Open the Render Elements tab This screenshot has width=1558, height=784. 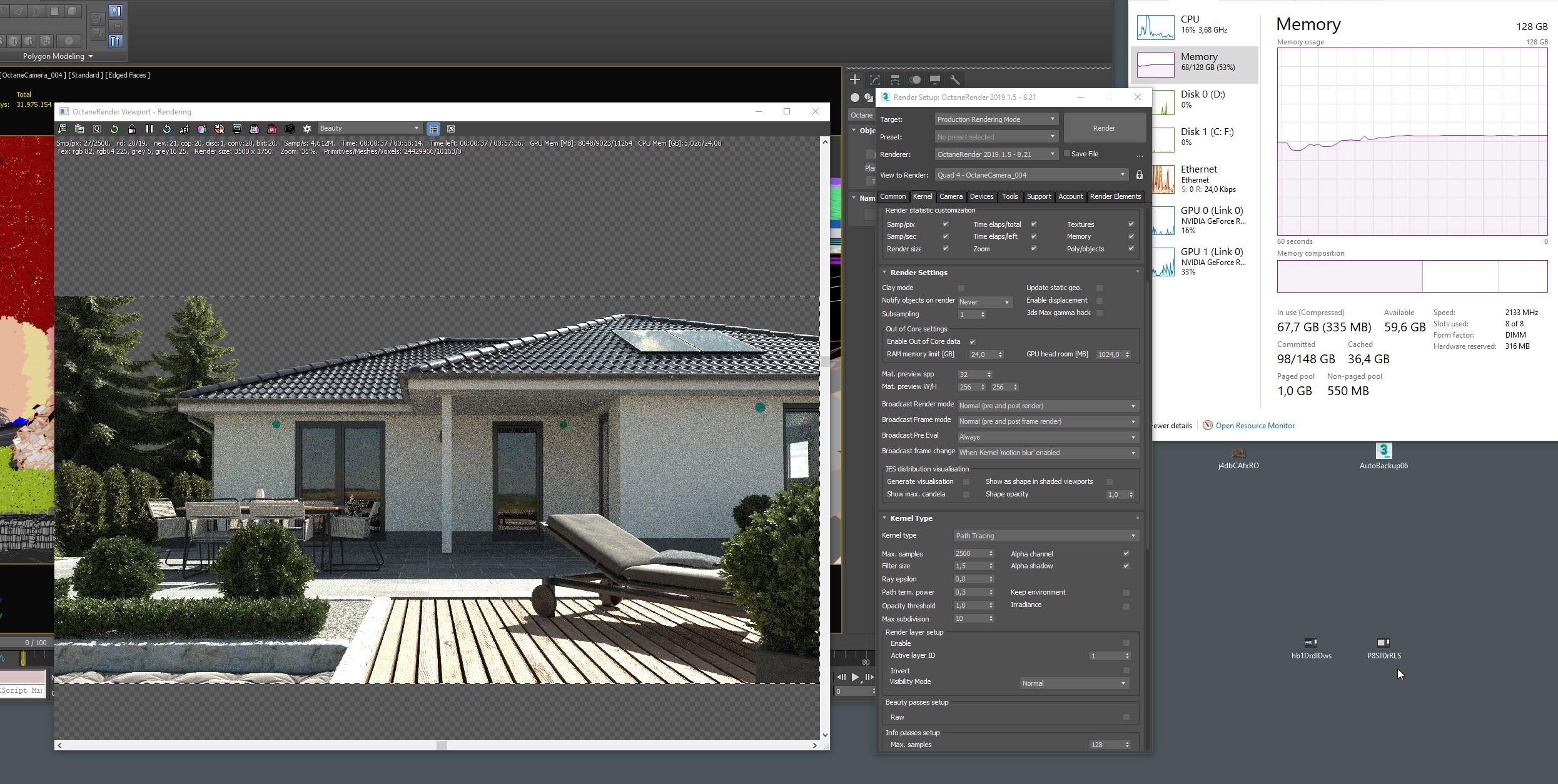click(x=1115, y=196)
